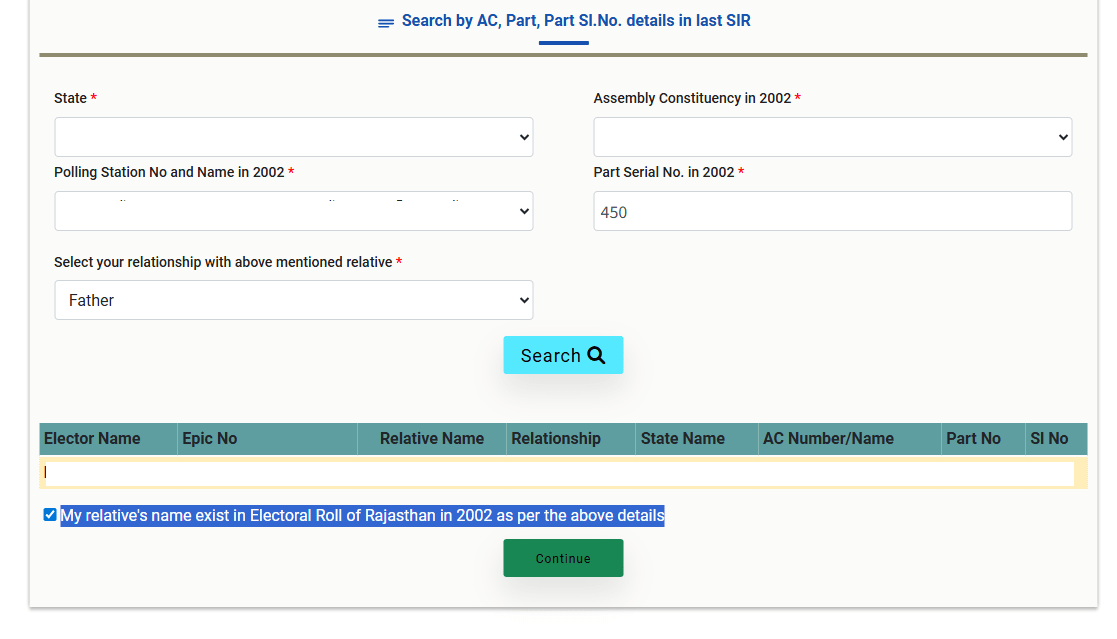The image size is (1117, 639).
Task: Choose the Relationship column header
Action: click(556, 439)
